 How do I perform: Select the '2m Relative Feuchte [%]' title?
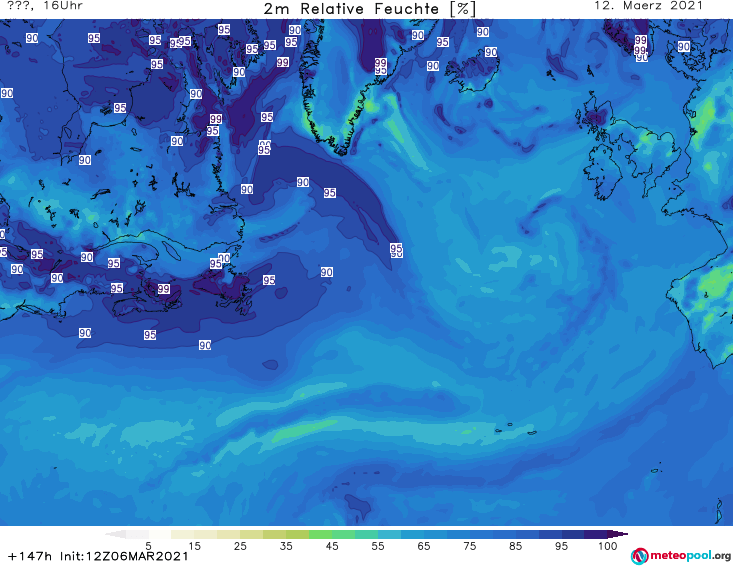(370, 9)
